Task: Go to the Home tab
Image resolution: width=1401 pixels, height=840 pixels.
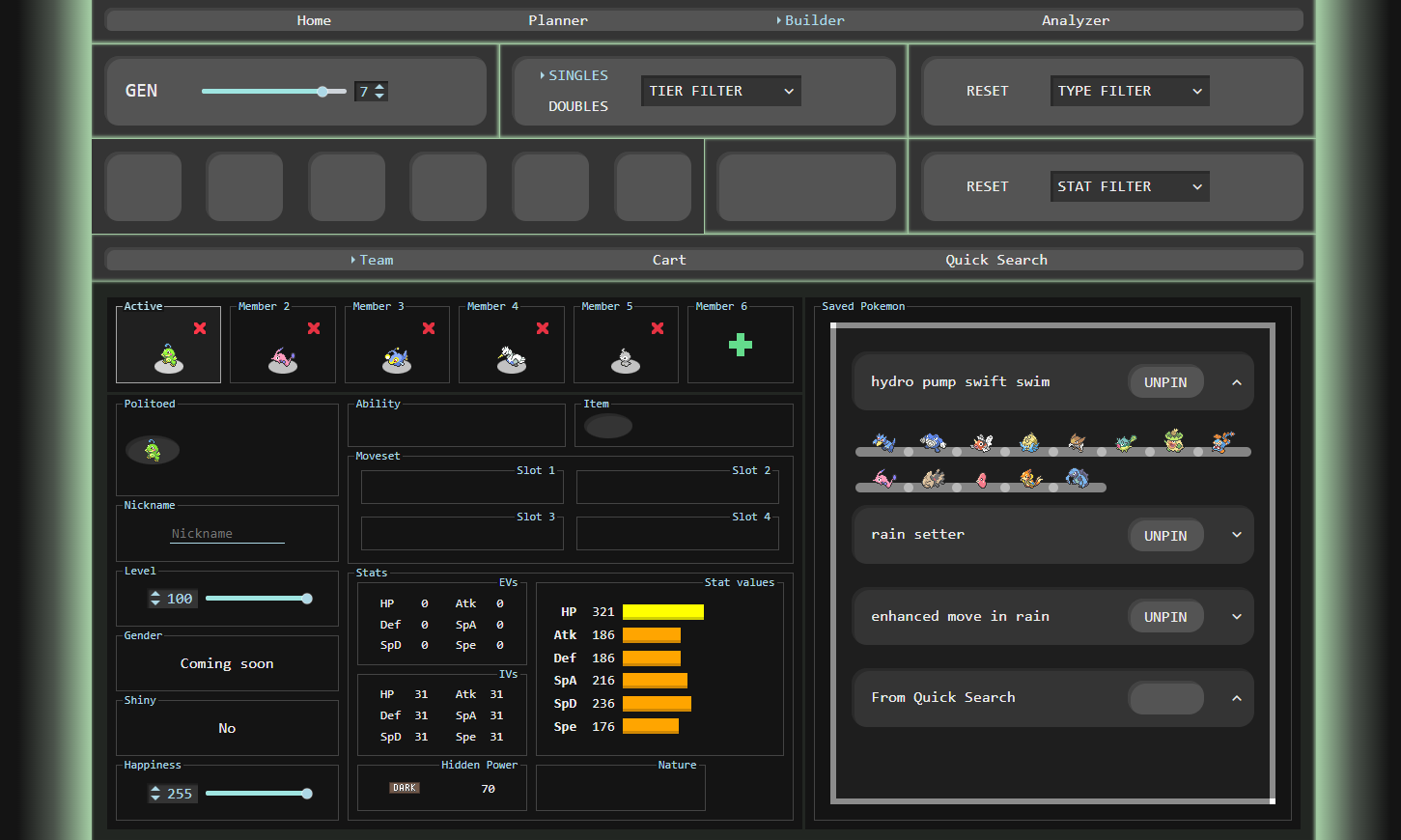Action: (x=314, y=20)
